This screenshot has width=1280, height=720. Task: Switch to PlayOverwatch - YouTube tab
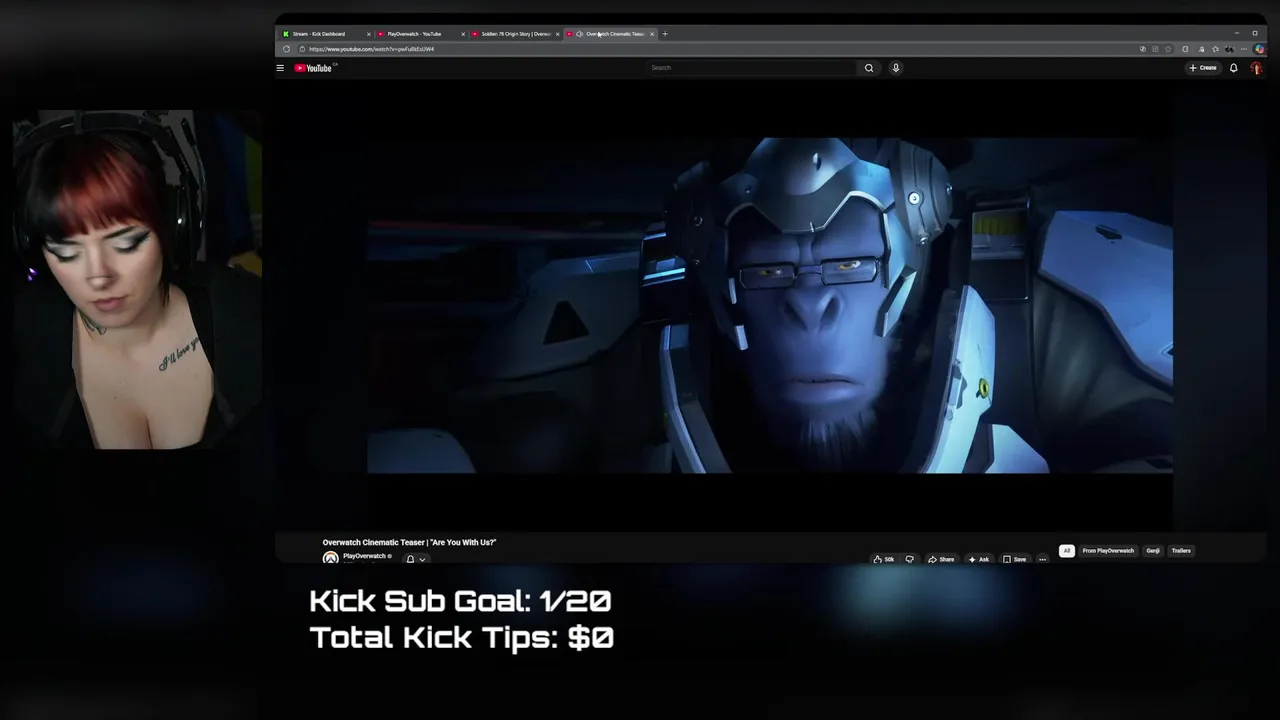[x=420, y=34]
